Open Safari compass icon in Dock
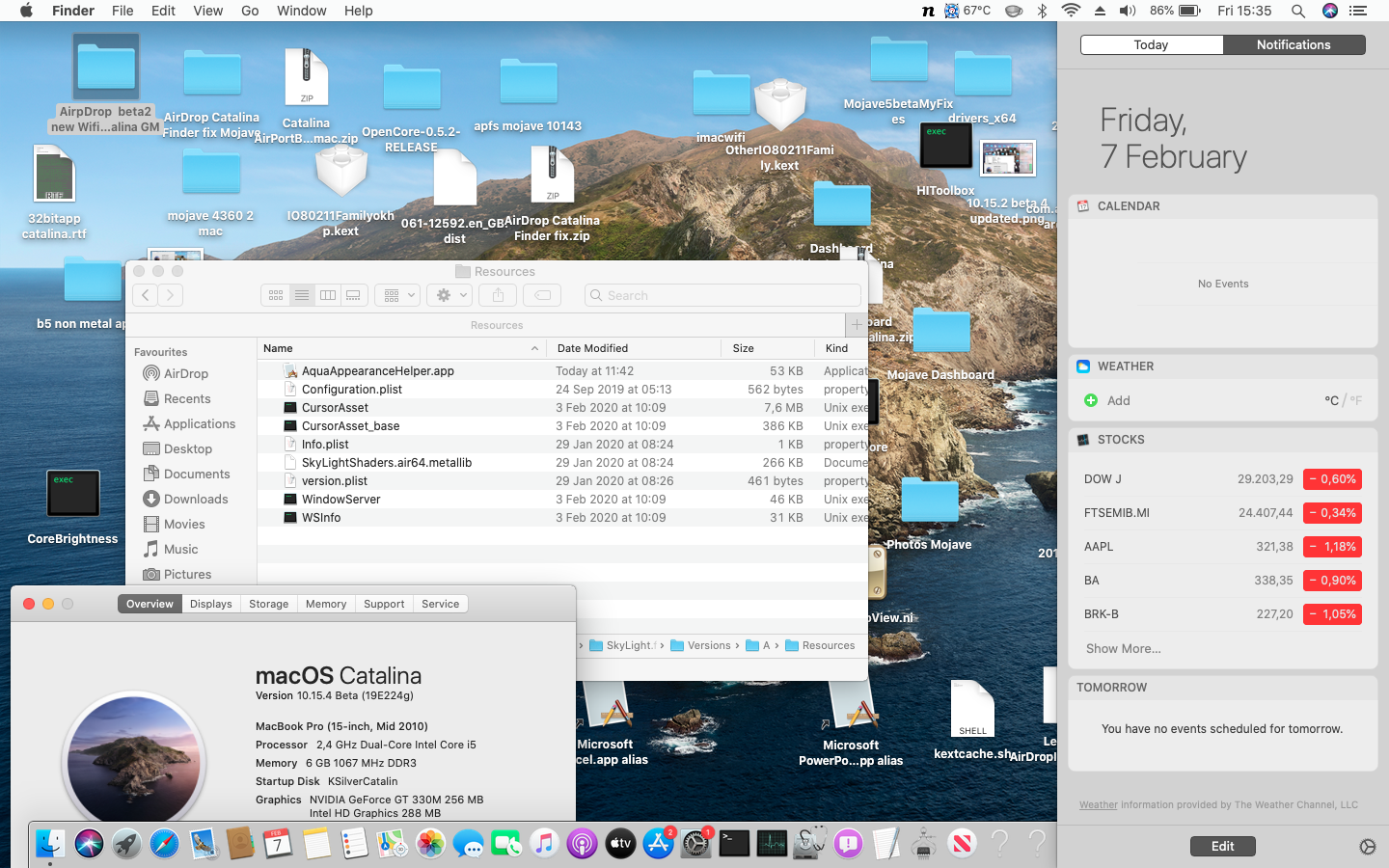Viewport: 1389px width, 868px height. pos(164,844)
